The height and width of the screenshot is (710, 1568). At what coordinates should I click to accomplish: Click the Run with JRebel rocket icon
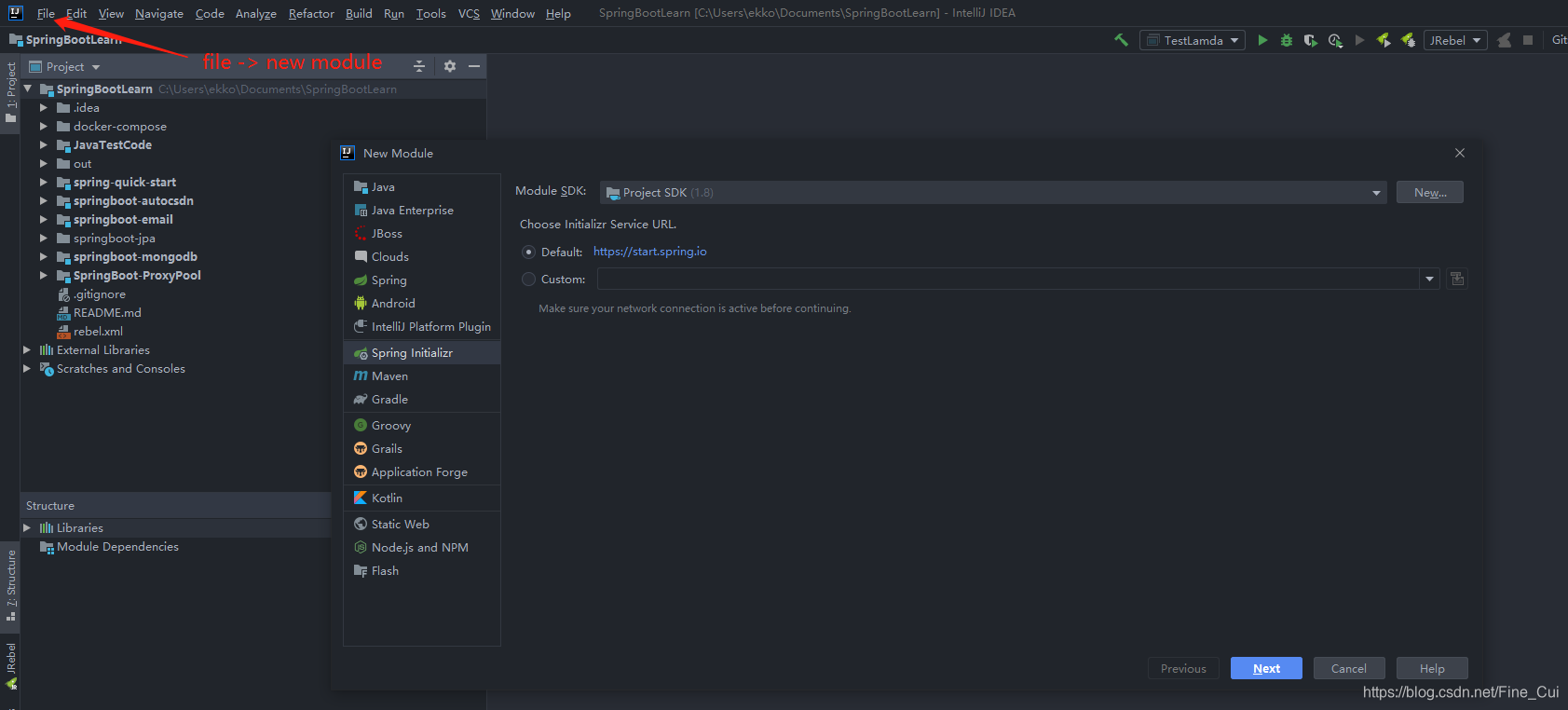pos(1384,40)
